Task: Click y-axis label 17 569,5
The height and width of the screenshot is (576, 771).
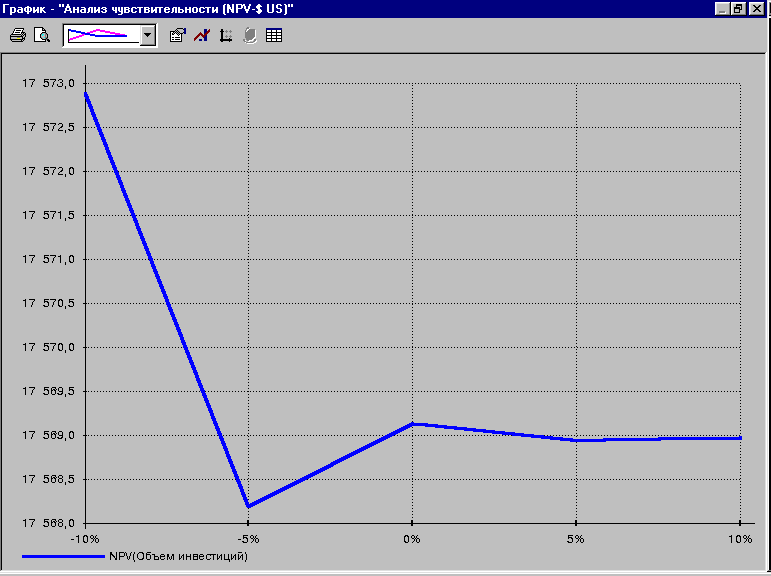Action: 48,391
